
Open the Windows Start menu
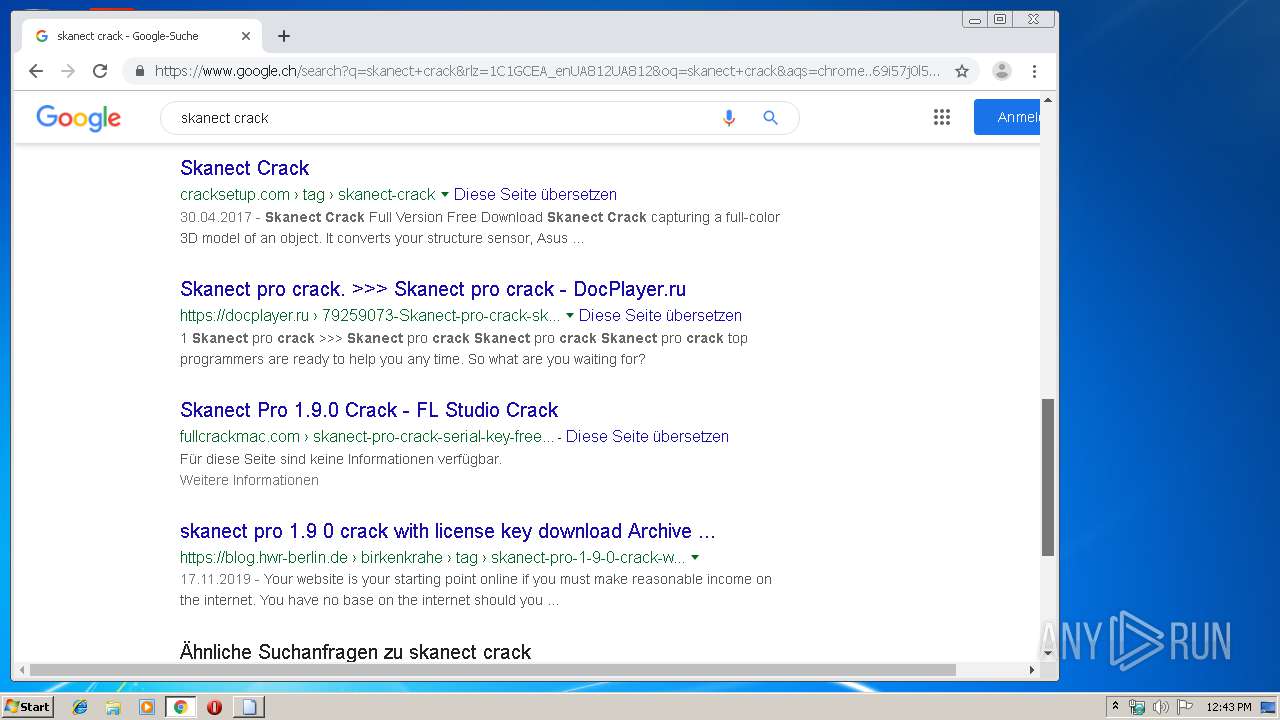coord(27,707)
